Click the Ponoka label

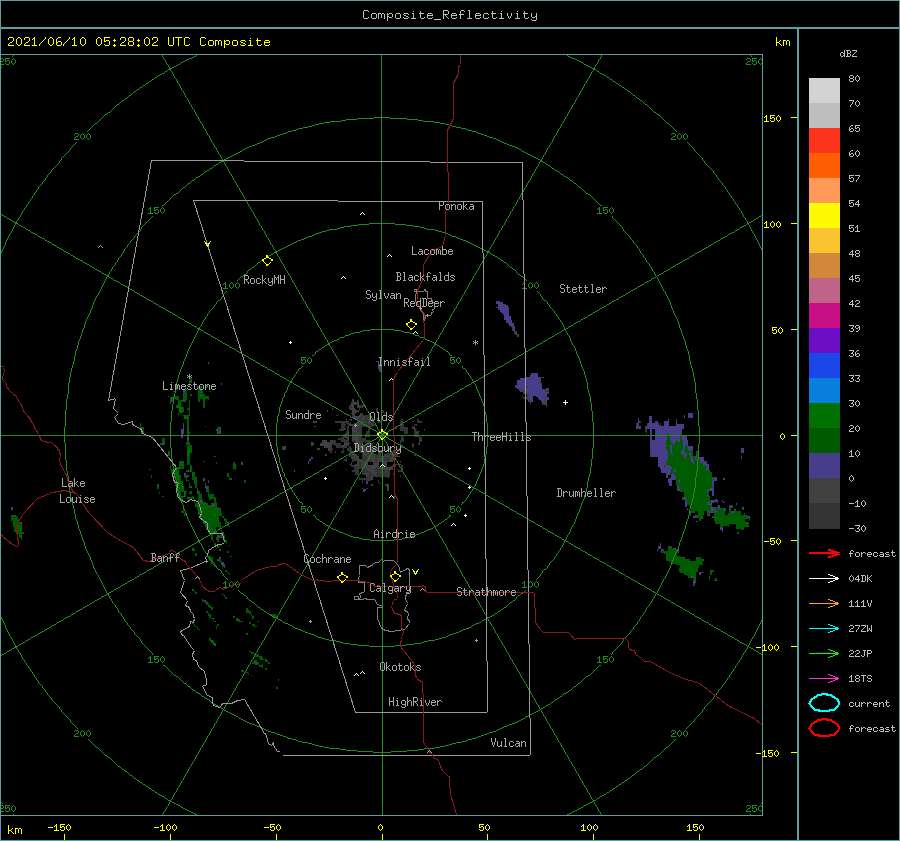tap(456, 206)
